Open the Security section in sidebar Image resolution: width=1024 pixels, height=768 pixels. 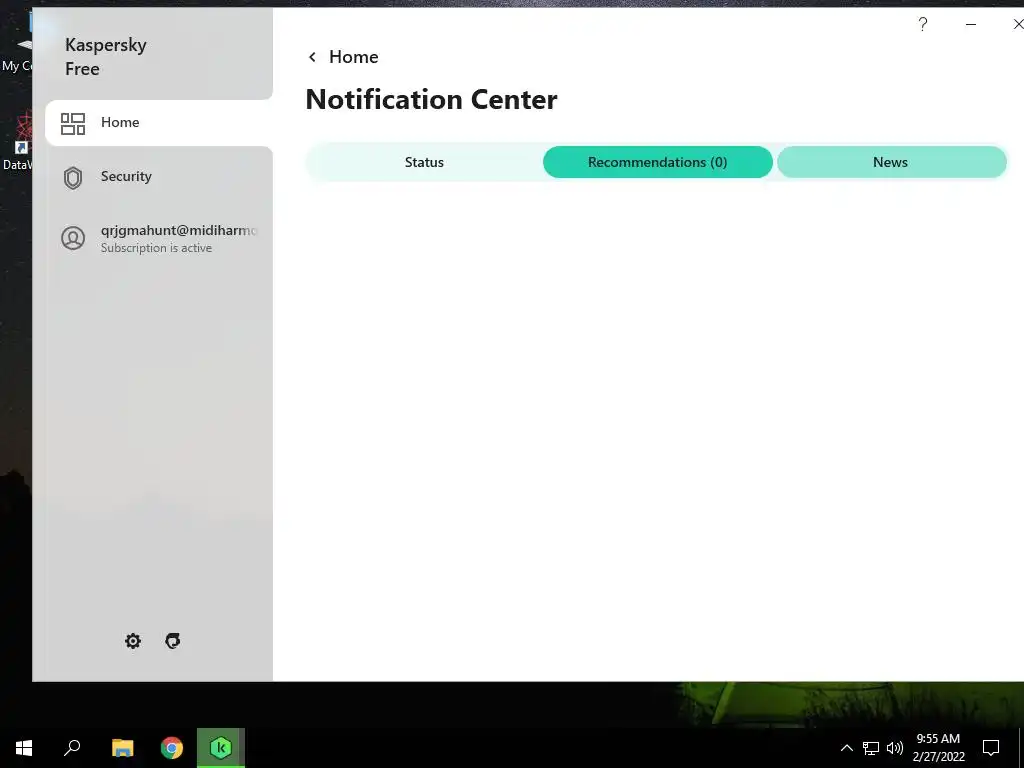point(159,177)
